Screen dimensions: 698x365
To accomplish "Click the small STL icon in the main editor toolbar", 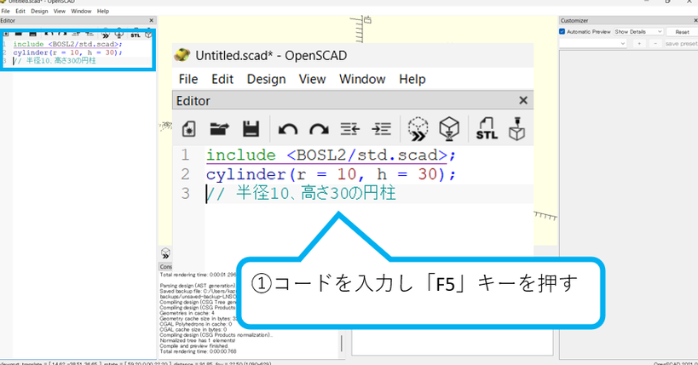I will (x=135, y=35).
